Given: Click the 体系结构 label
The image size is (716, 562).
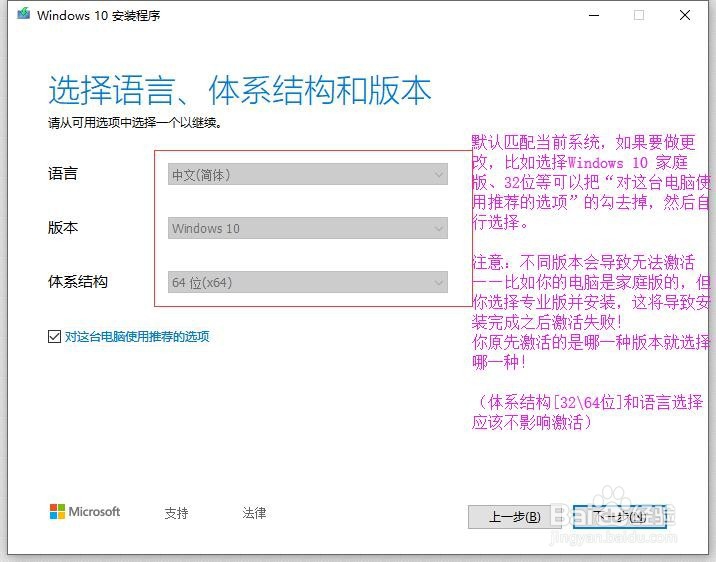Looking at the screenshot, I should coord(78,281).
